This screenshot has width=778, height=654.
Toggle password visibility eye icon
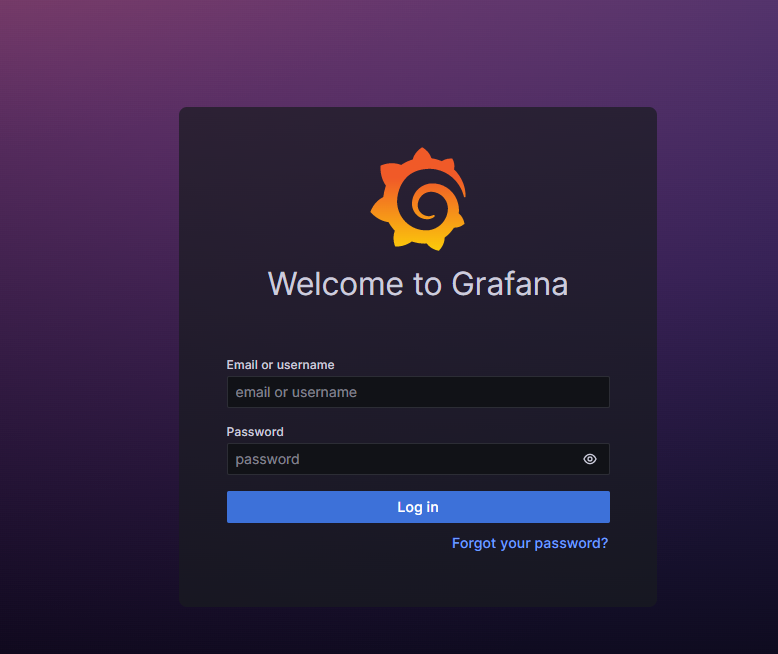click(589, 459)
